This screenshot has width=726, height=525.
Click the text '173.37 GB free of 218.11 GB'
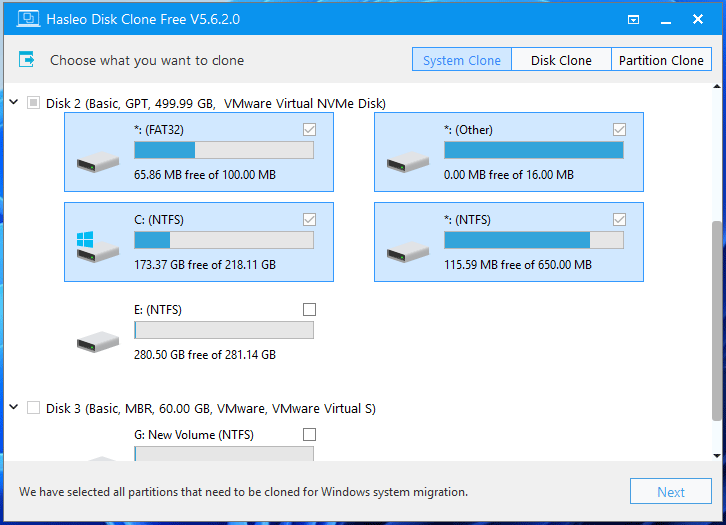[x=205, y=265]
